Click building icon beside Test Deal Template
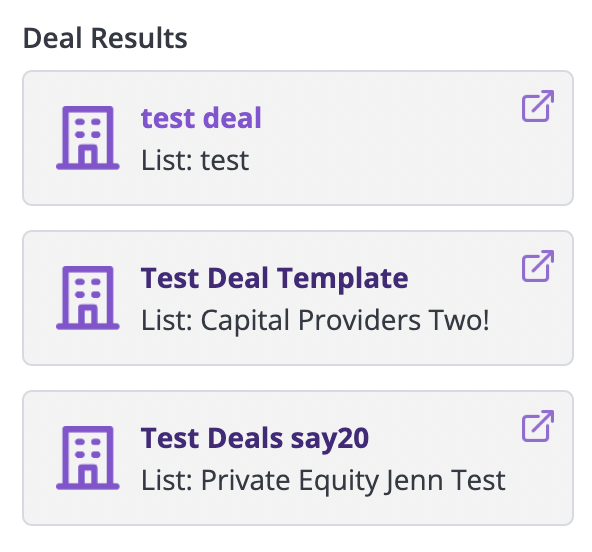 (x=88, y=298)
